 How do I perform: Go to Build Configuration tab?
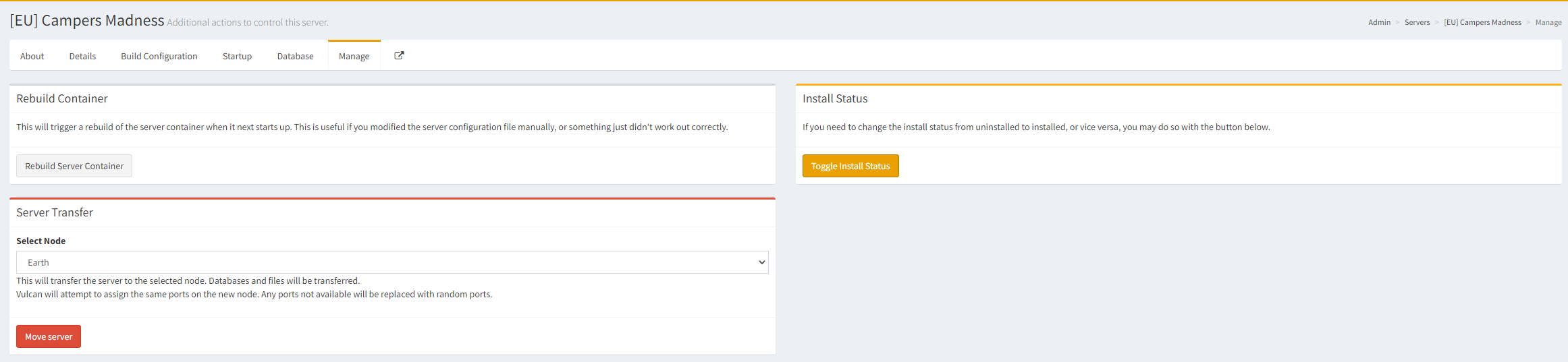pyautogui.click(x=159, y=57)
